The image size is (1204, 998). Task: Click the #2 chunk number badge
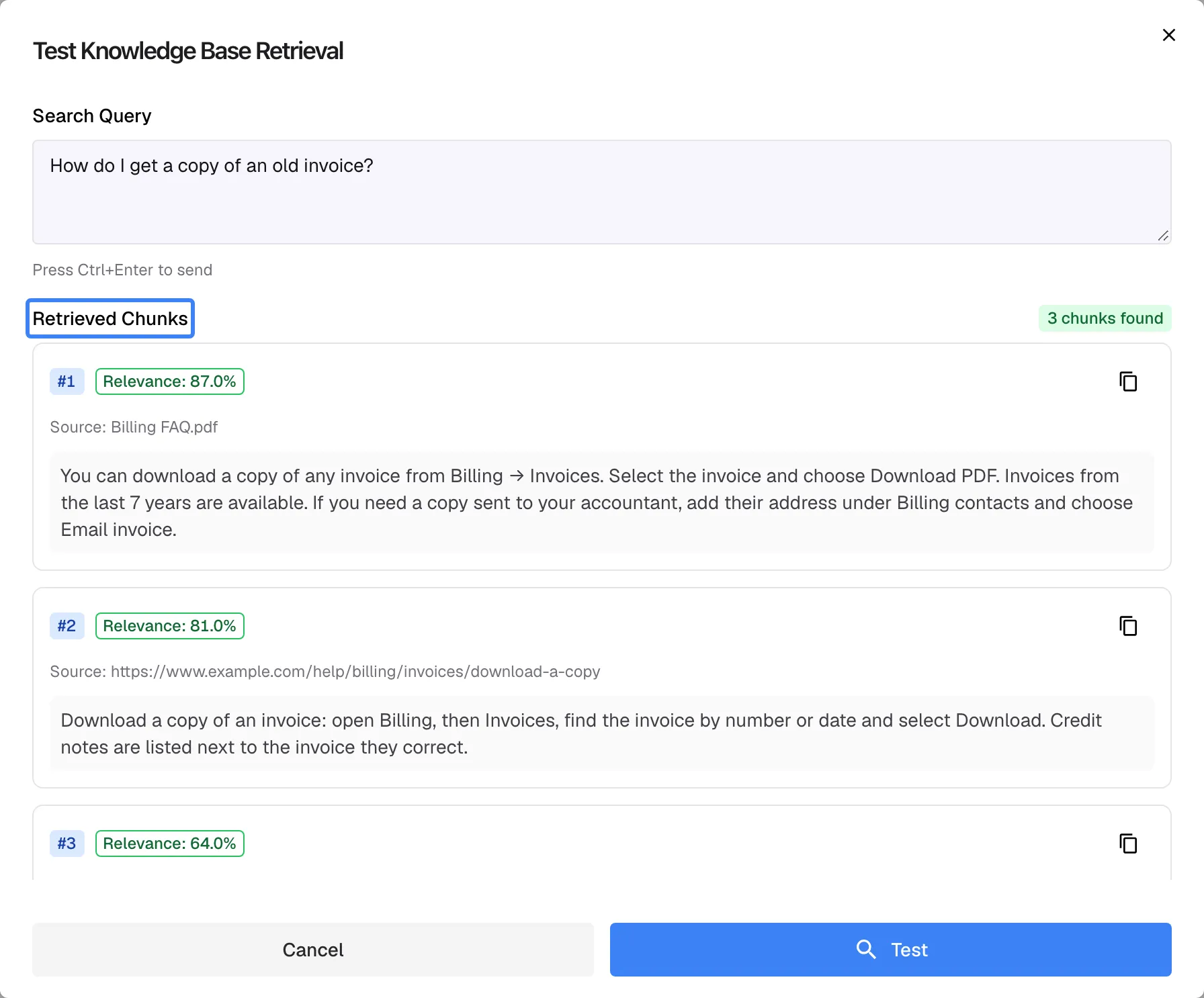[67, 626]
